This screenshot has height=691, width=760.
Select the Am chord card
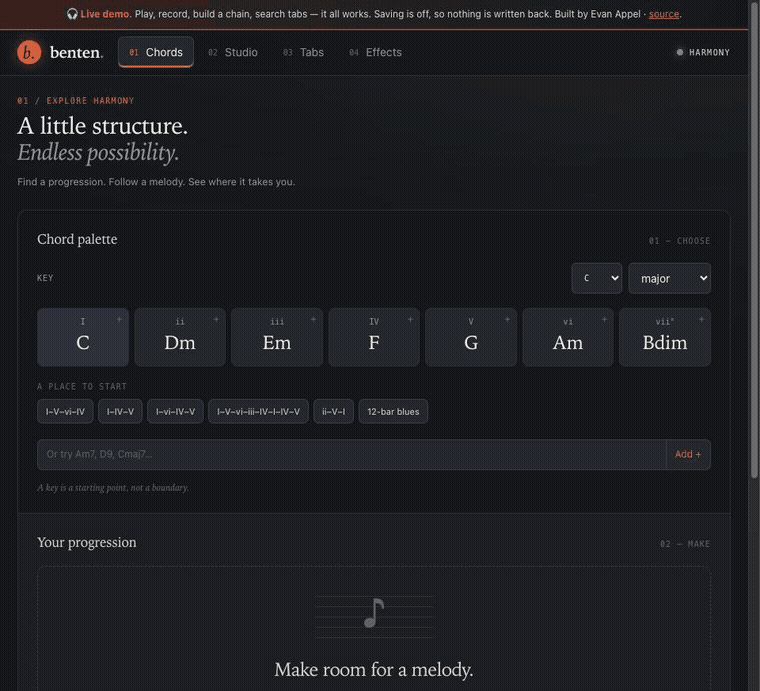point(568,337)
